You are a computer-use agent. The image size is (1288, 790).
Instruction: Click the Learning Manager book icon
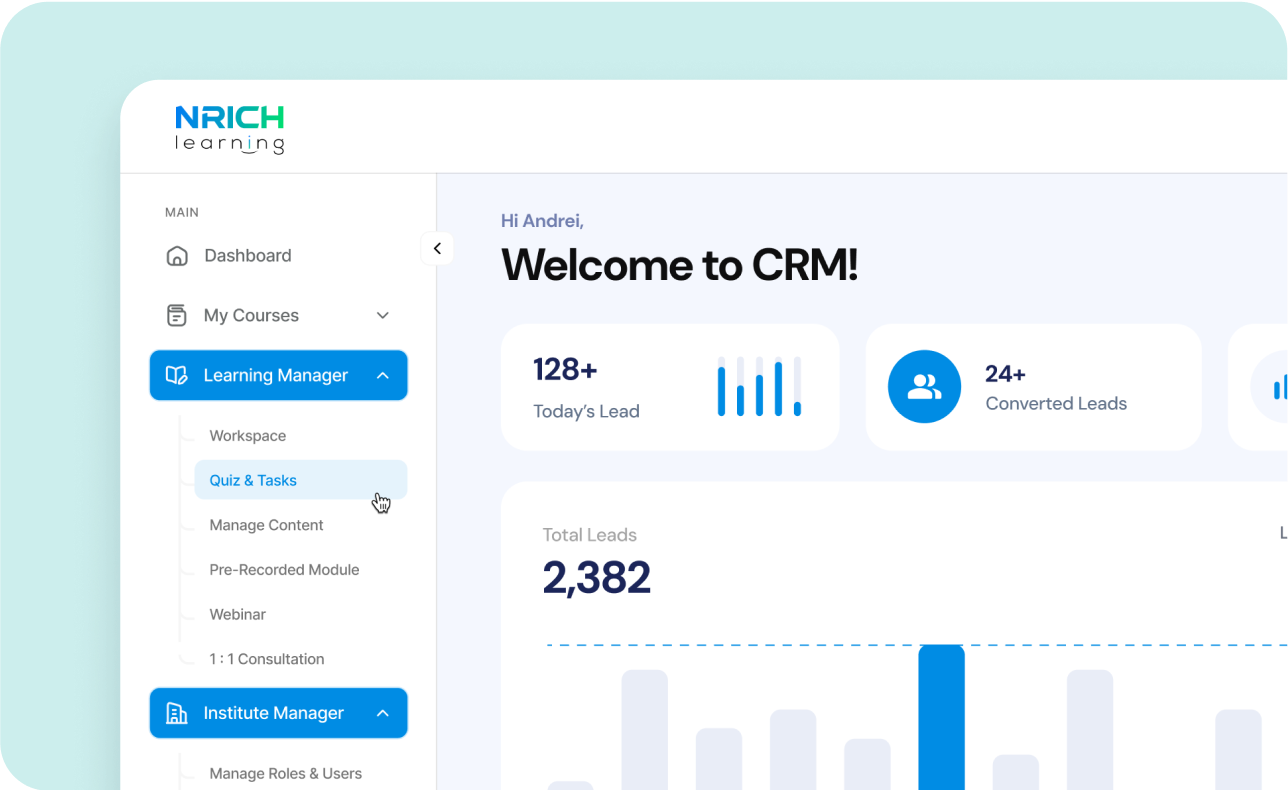click(177, 376)
